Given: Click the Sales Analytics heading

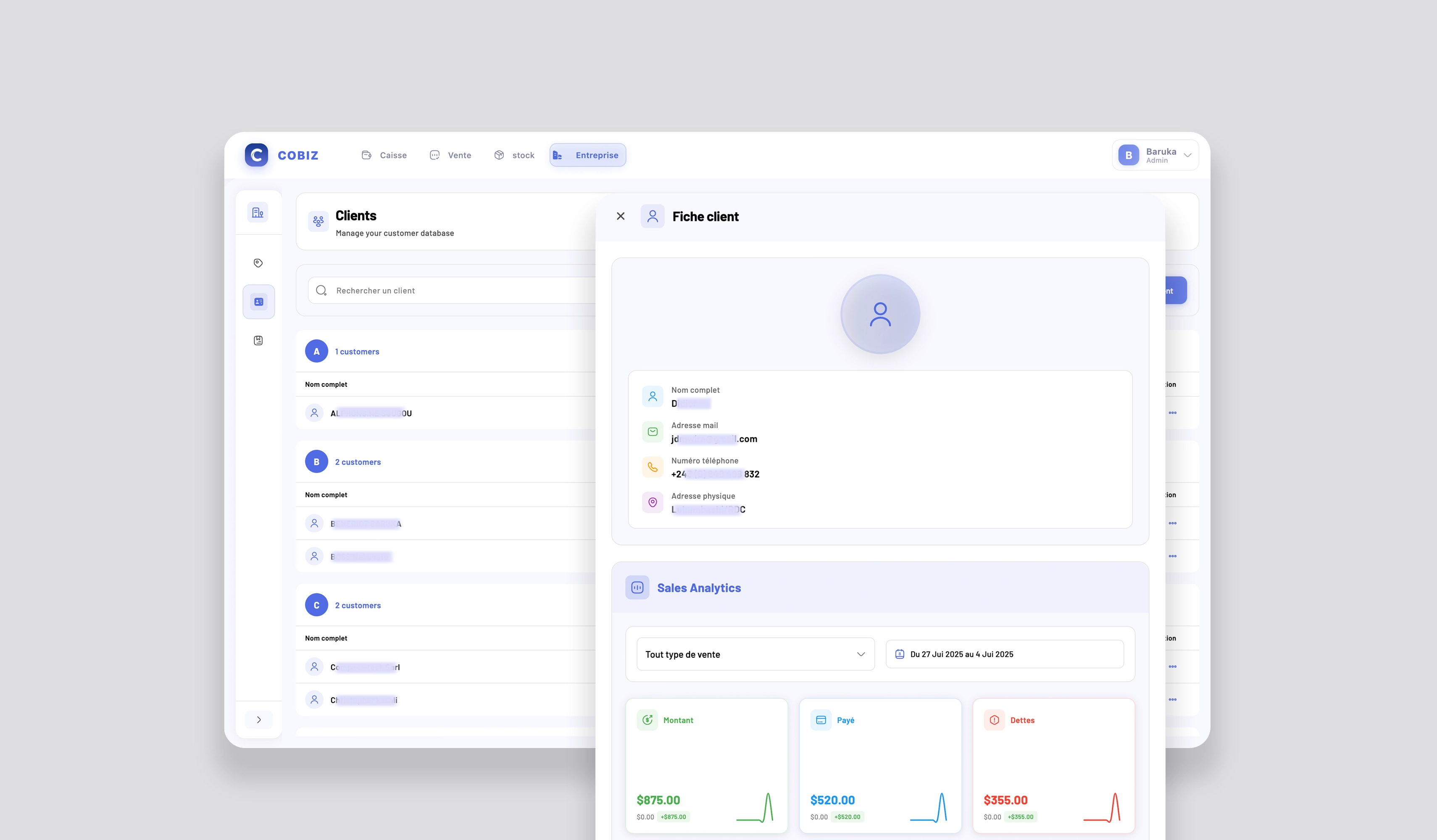Looking at the screenshot, I should [698, 588].
